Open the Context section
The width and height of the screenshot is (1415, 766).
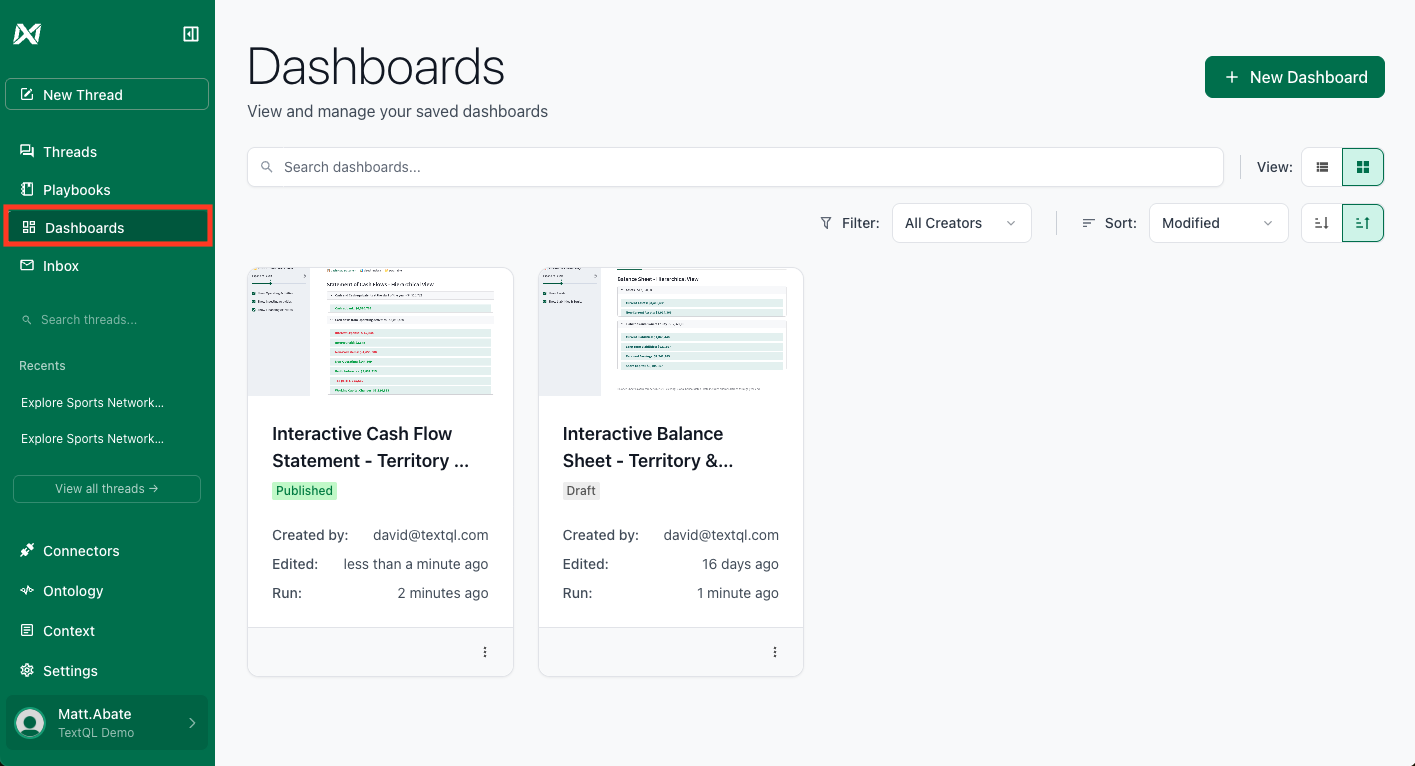[x=69, y=630]
